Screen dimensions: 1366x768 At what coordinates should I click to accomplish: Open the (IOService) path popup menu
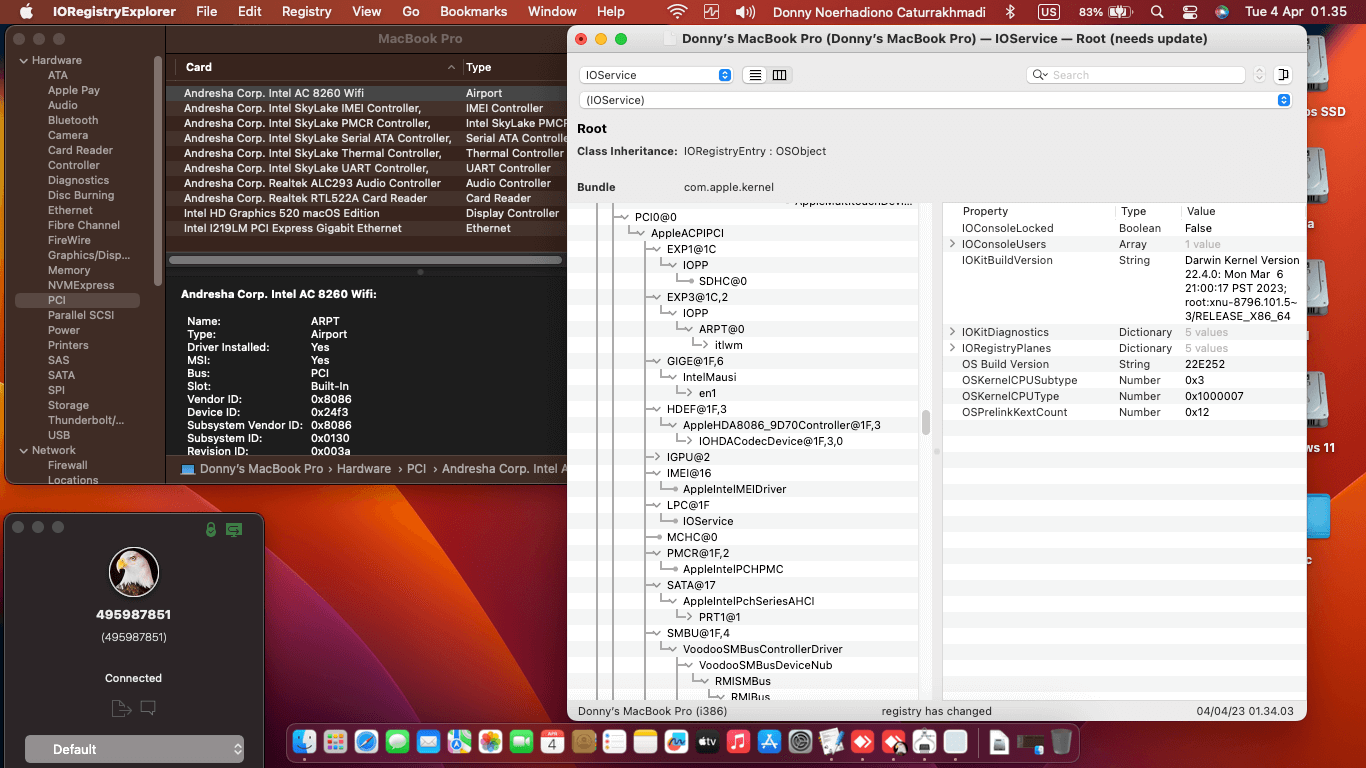[935, 100]
